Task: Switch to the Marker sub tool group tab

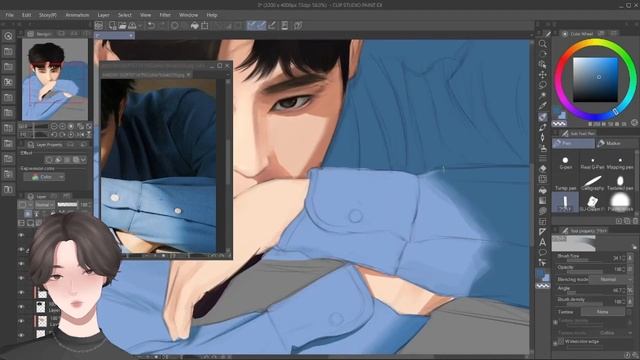Action: pyautogui.click(x=617, y=143)
